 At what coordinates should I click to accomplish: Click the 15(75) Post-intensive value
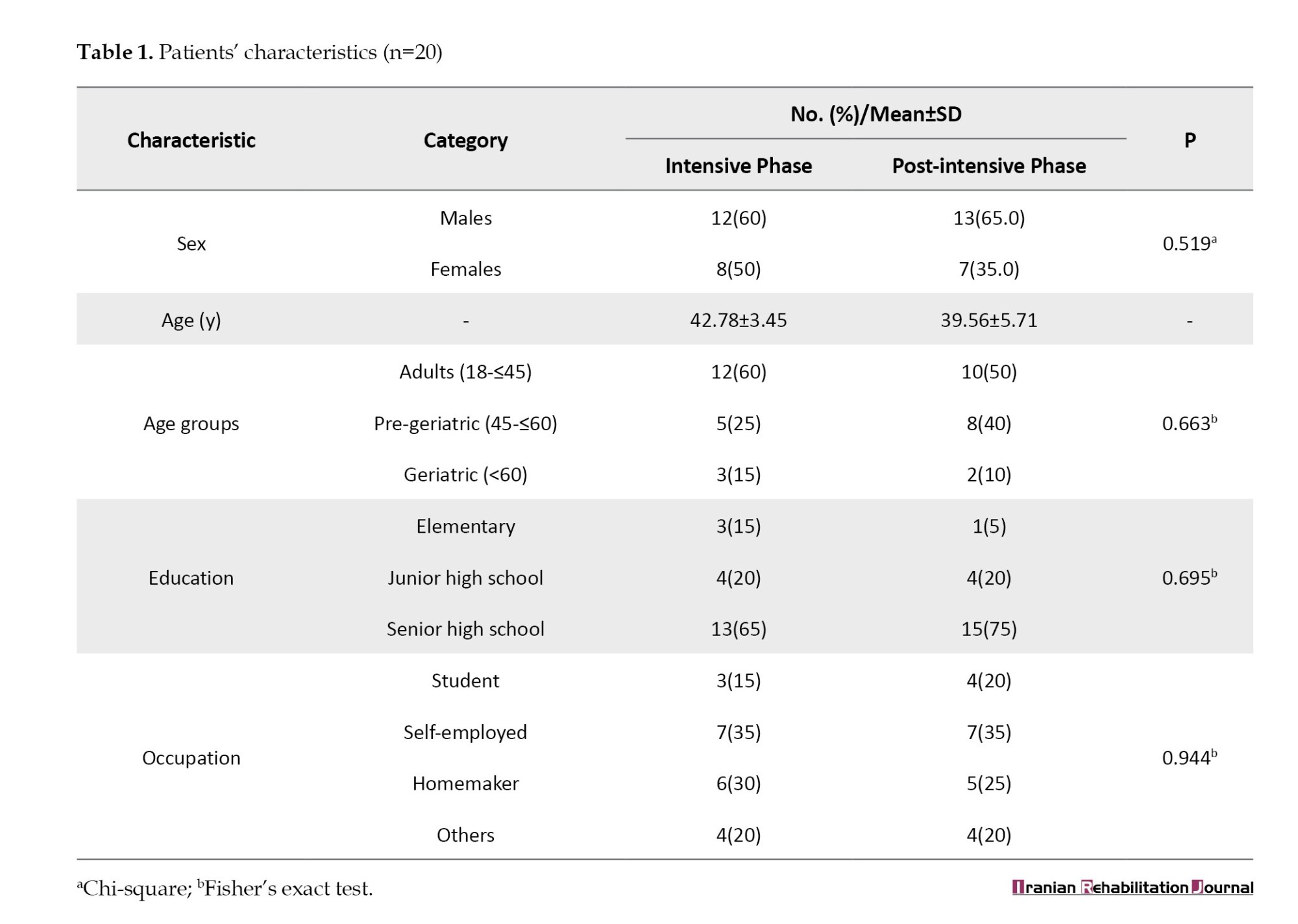click(989, 629)
